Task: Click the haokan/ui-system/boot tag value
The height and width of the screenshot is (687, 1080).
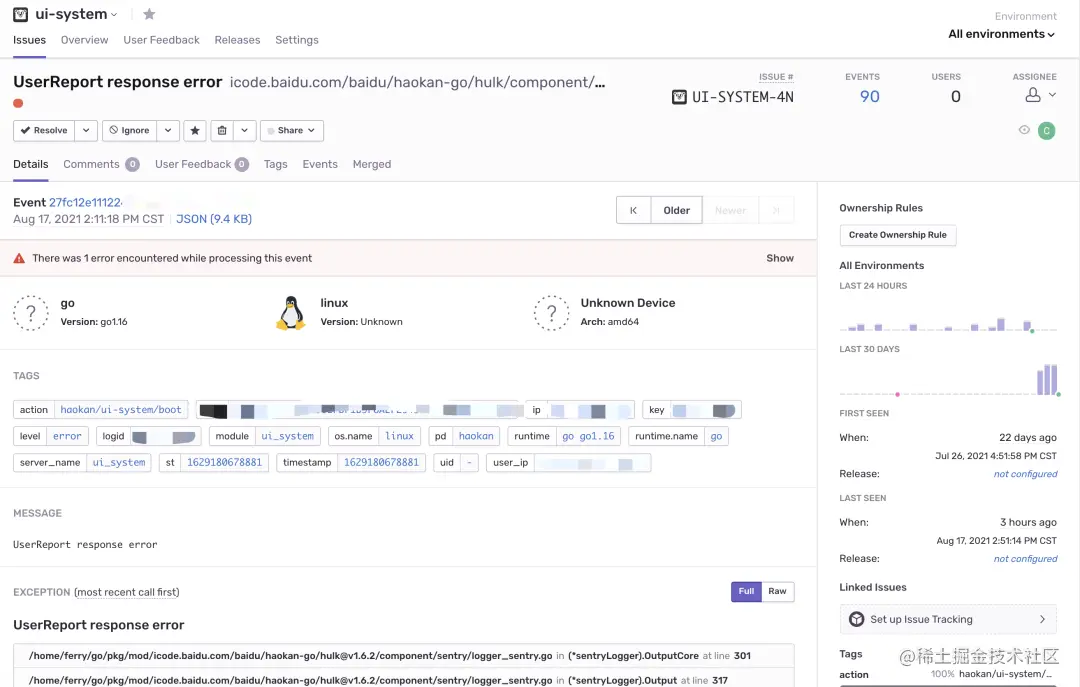Action: click(x=121, y=409)
